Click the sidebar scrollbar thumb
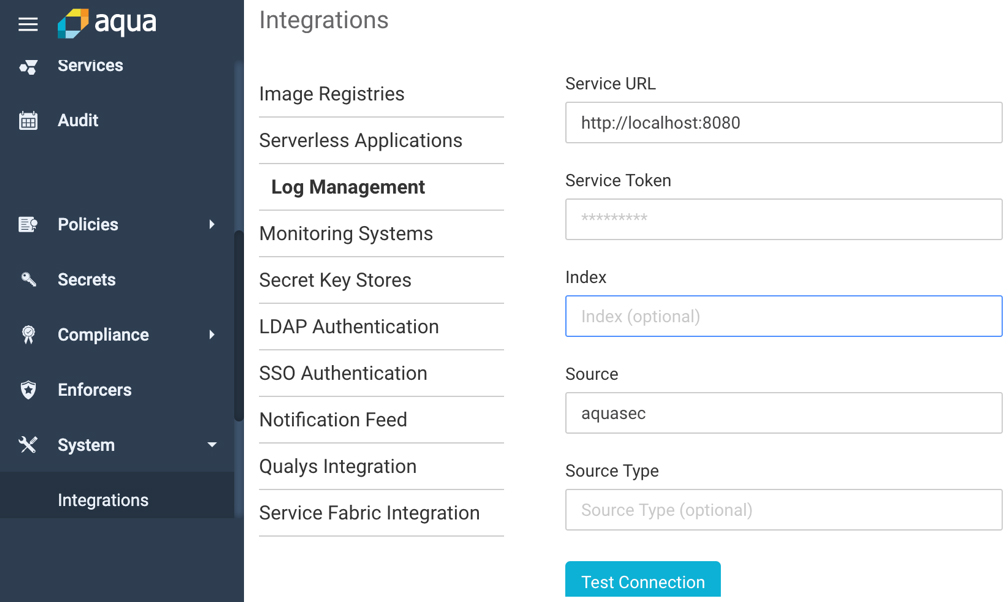Viewport: 1008px width, 602px height. 238,325
